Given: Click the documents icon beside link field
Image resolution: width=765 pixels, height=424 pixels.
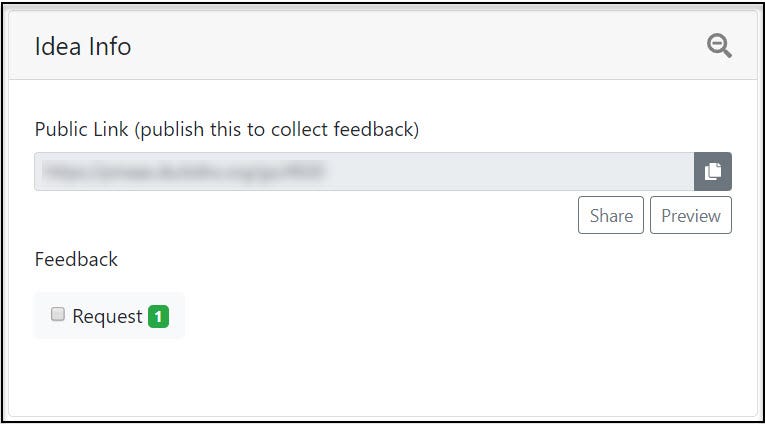Looking at the screenshot, I should pyautogui.click(x=713, y=171).
